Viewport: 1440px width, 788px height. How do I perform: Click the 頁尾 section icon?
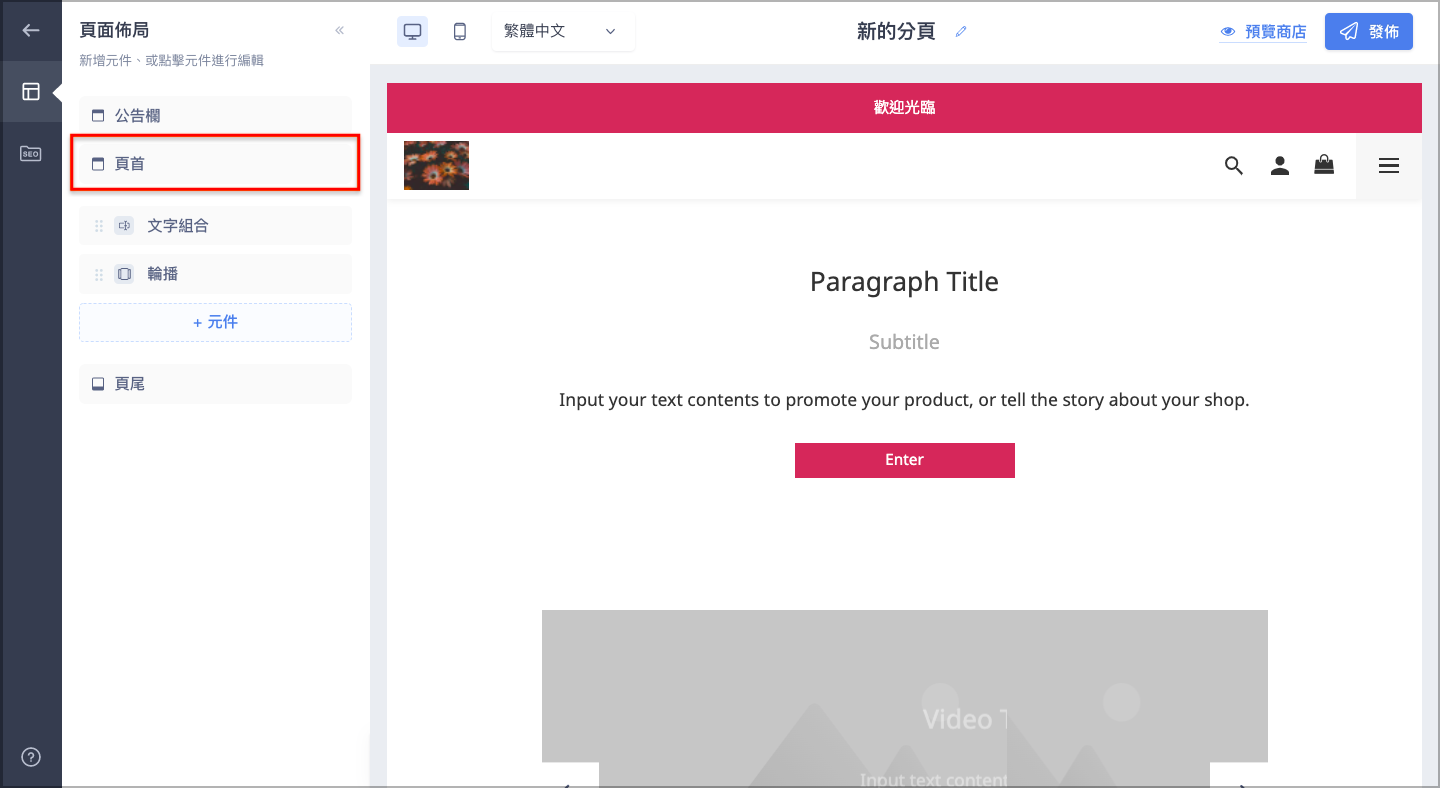click(98, 384)
